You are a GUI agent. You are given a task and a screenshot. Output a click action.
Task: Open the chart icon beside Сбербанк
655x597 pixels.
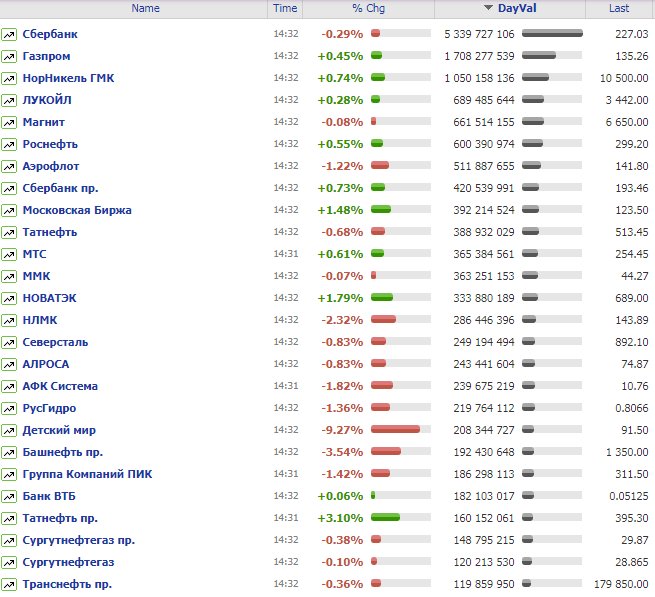pos(9,35)
